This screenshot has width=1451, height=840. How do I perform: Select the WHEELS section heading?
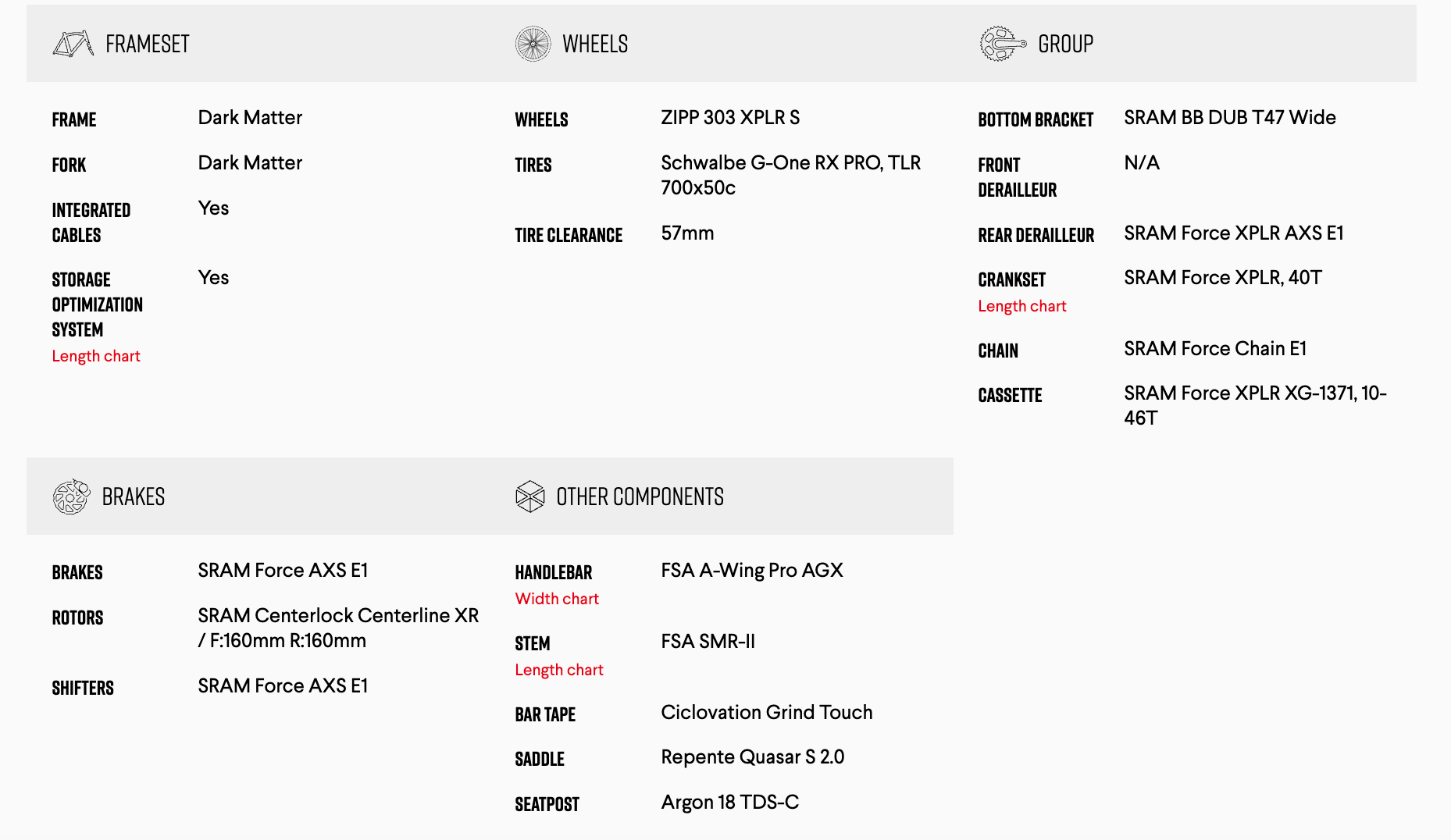coord(595,44)
